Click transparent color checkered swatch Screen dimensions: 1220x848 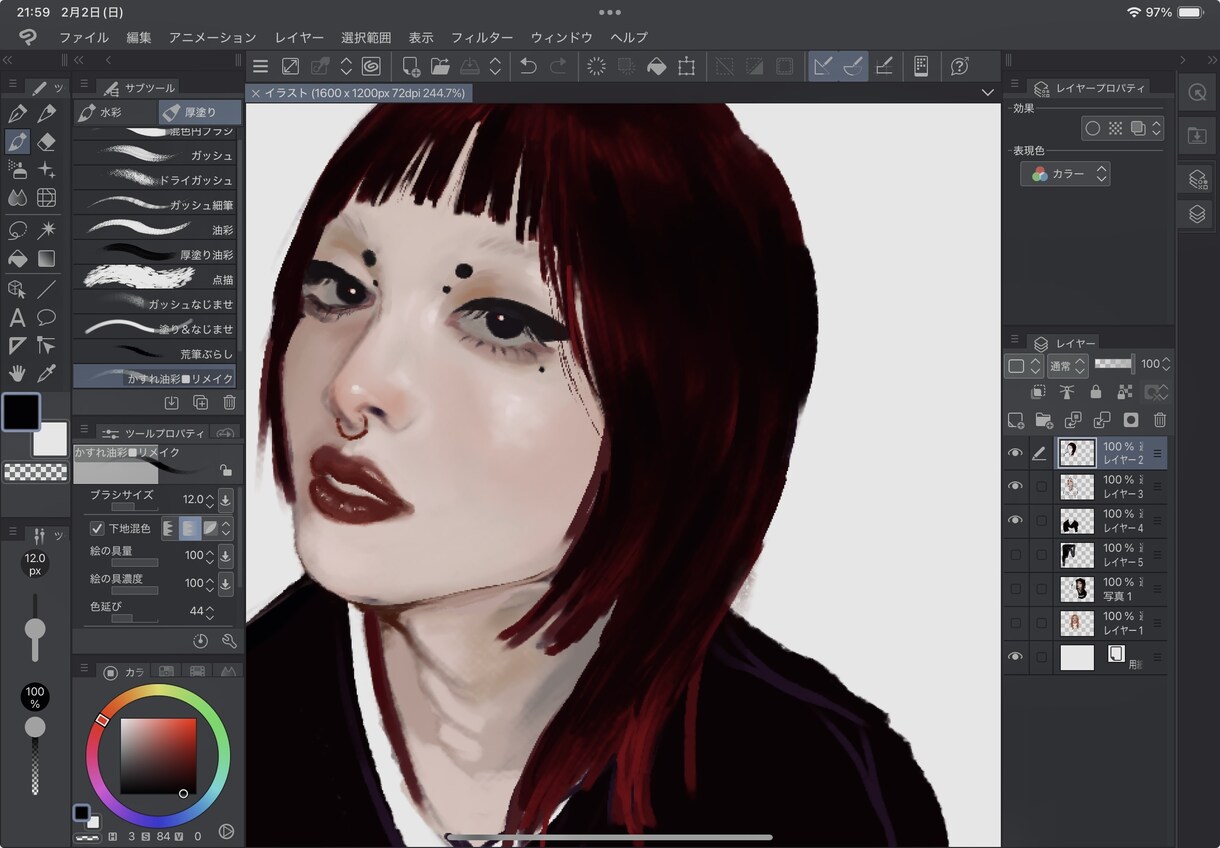(x=35, y=472)
